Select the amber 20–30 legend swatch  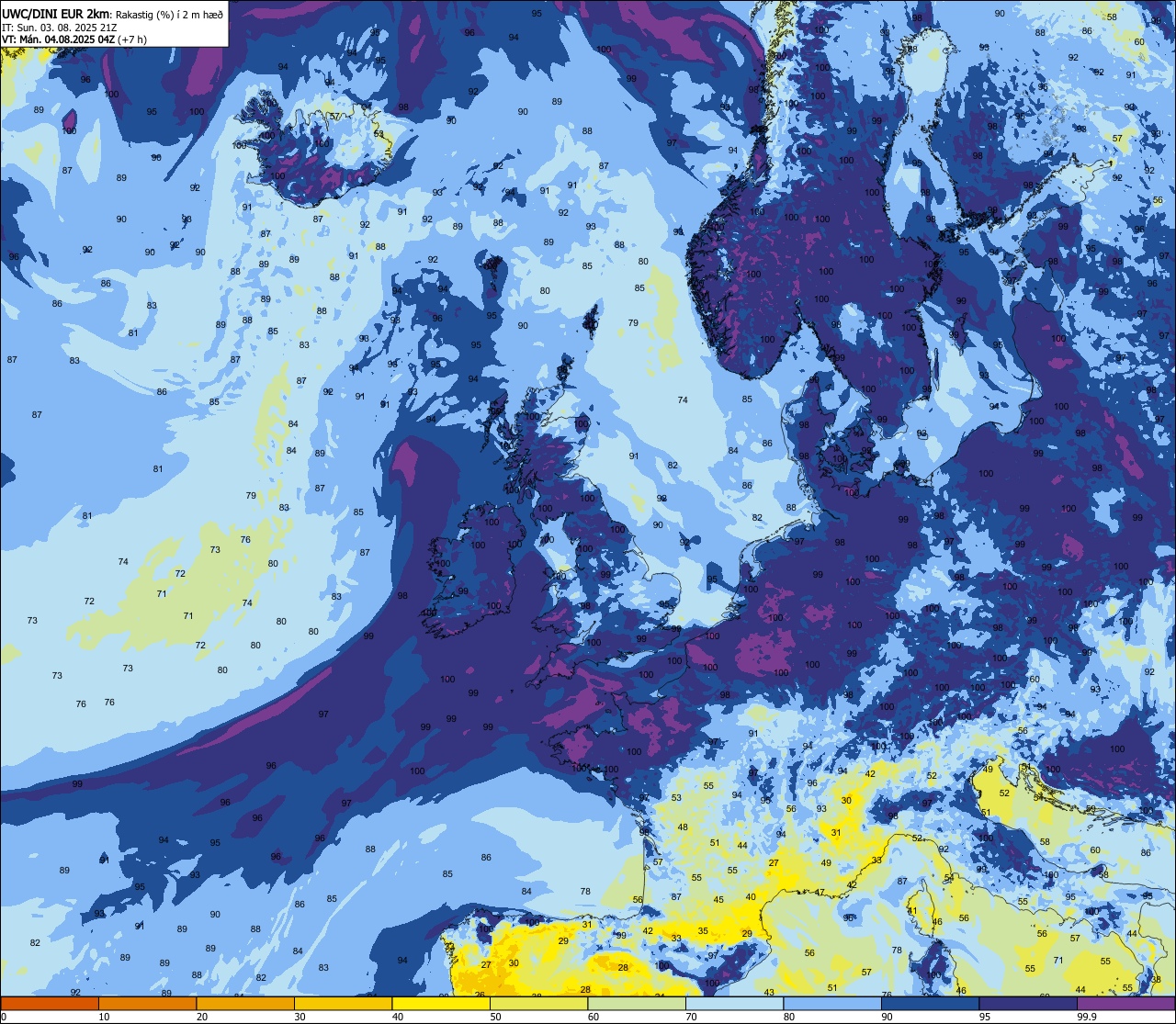tap(245, 1003)
